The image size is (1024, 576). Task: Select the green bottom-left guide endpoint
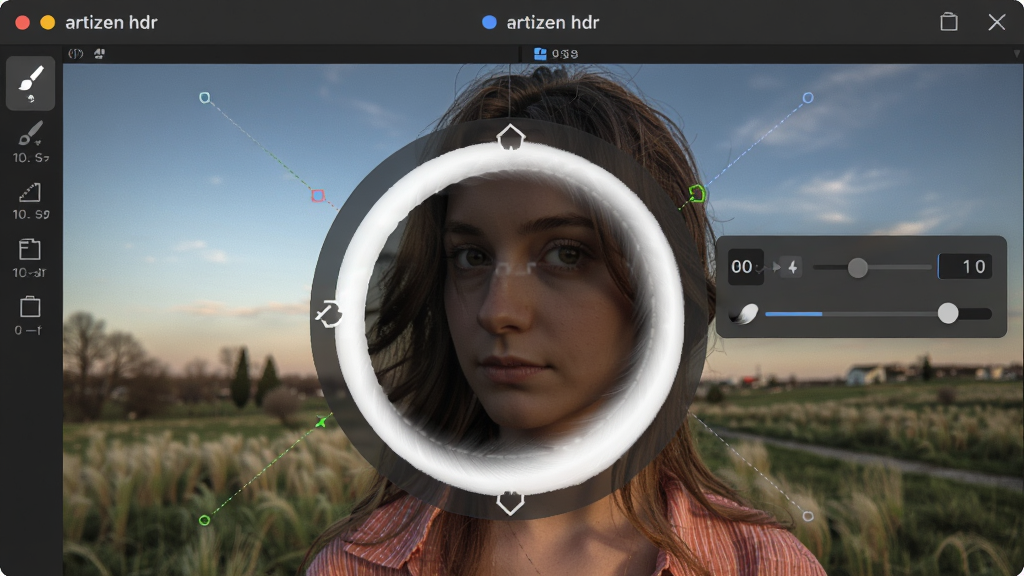pyautogui.click(x=204, y=520)
